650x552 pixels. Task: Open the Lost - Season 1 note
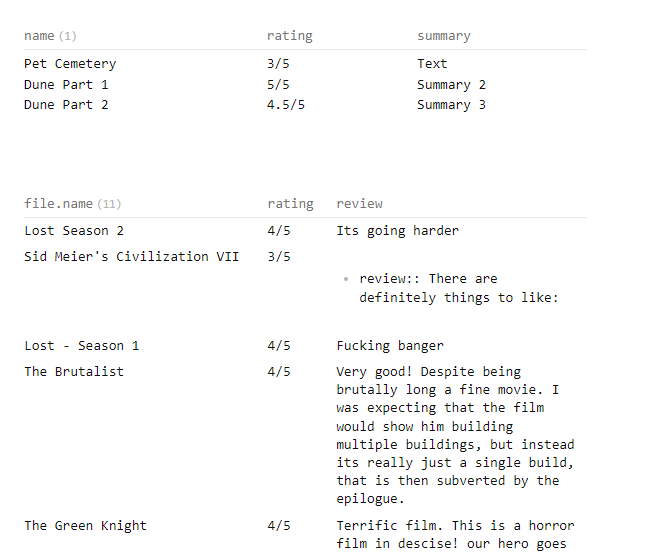pyautogui.click(x=82, y=346)
